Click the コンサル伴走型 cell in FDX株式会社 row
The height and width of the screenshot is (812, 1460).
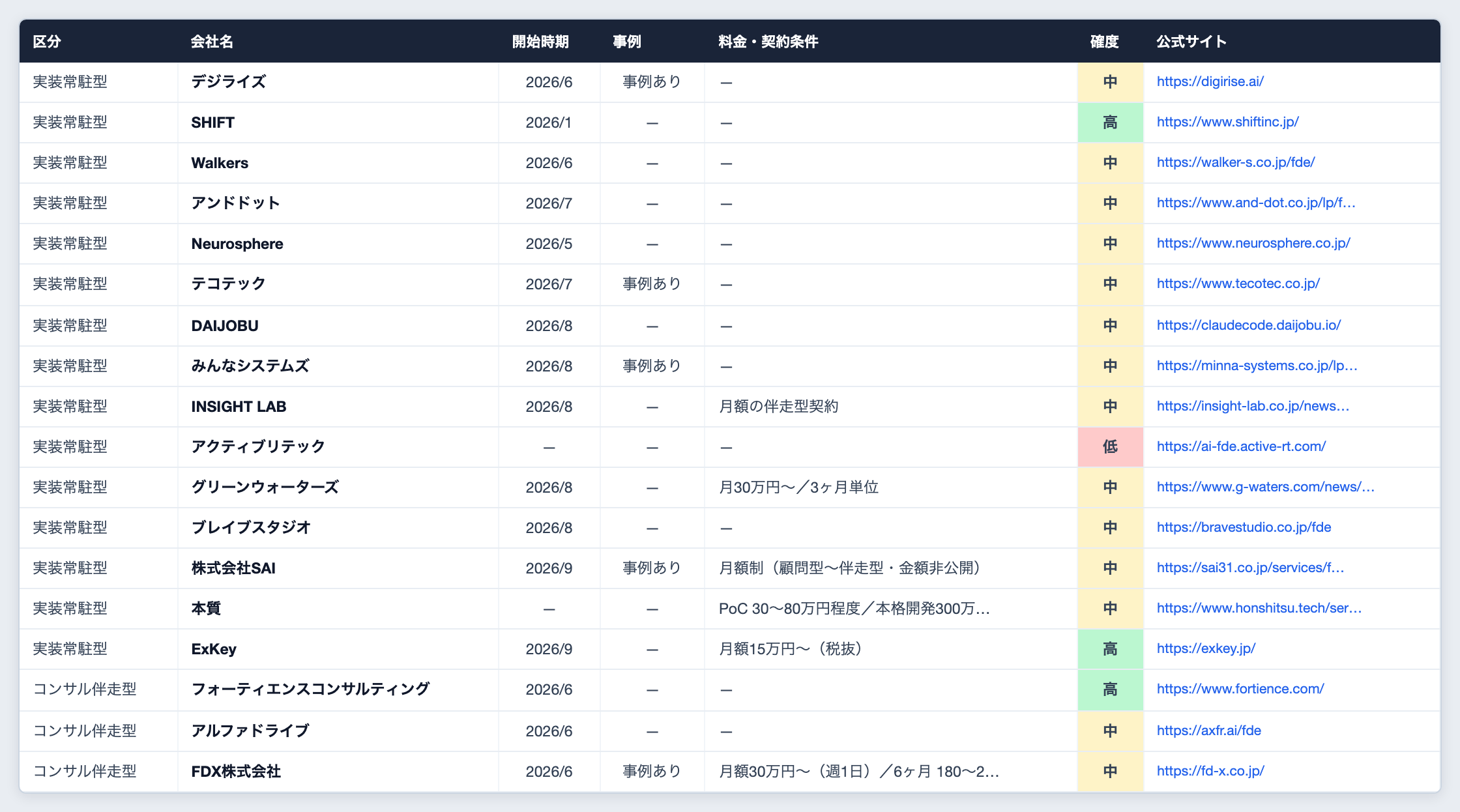[x=98, y=772]
